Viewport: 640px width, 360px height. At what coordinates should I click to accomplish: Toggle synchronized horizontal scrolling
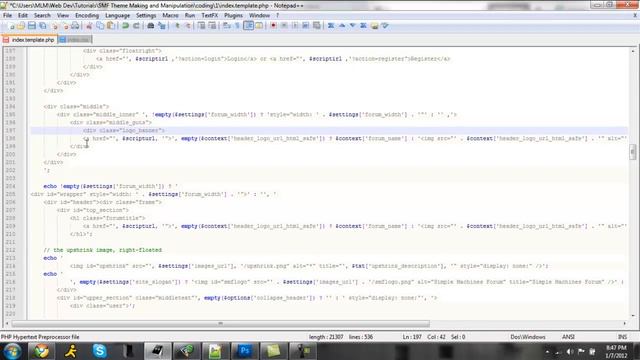pyautogui.click(x=212, y=26)
